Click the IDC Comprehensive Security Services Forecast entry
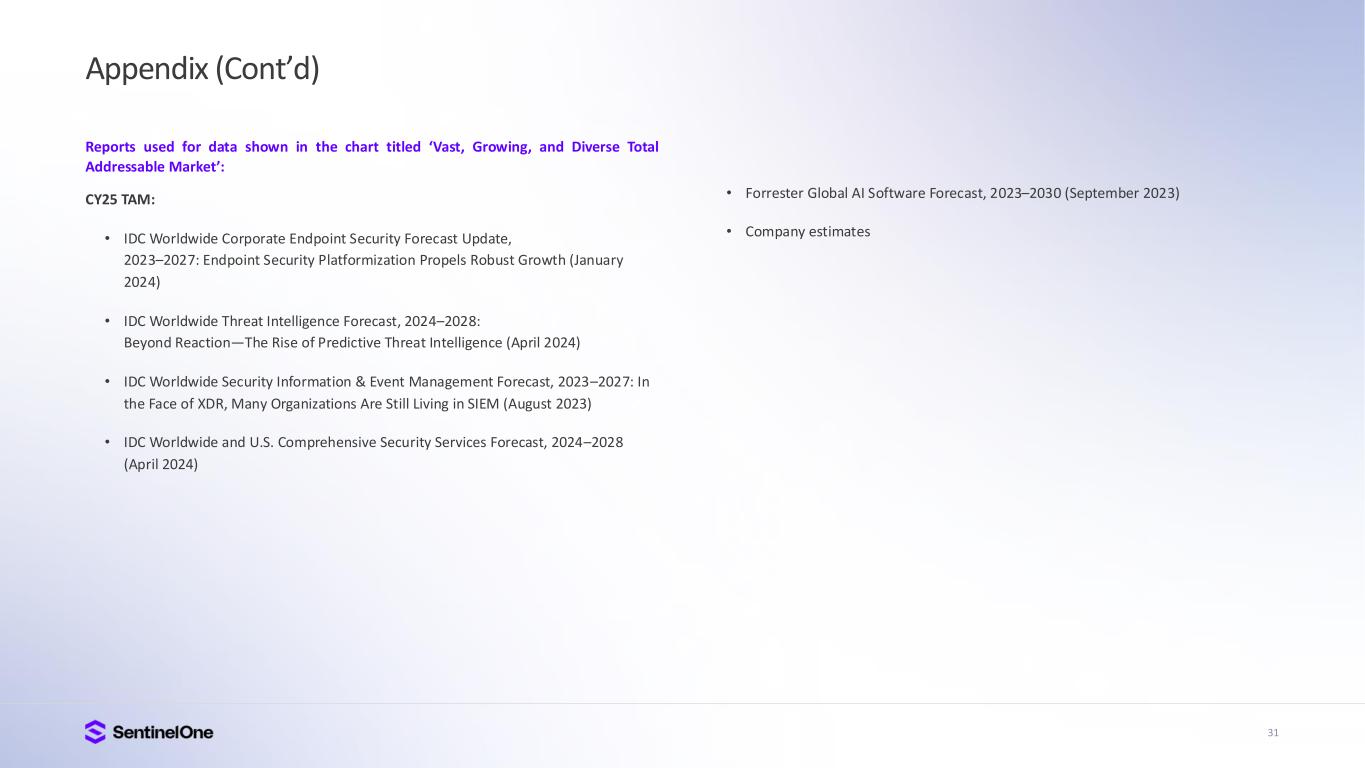Screen dimensions: 1365x768 tap(373, 453)
